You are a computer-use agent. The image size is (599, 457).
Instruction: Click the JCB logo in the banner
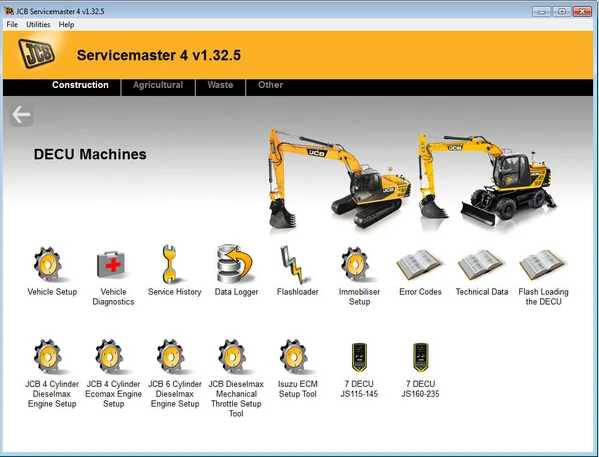[37, 53]
